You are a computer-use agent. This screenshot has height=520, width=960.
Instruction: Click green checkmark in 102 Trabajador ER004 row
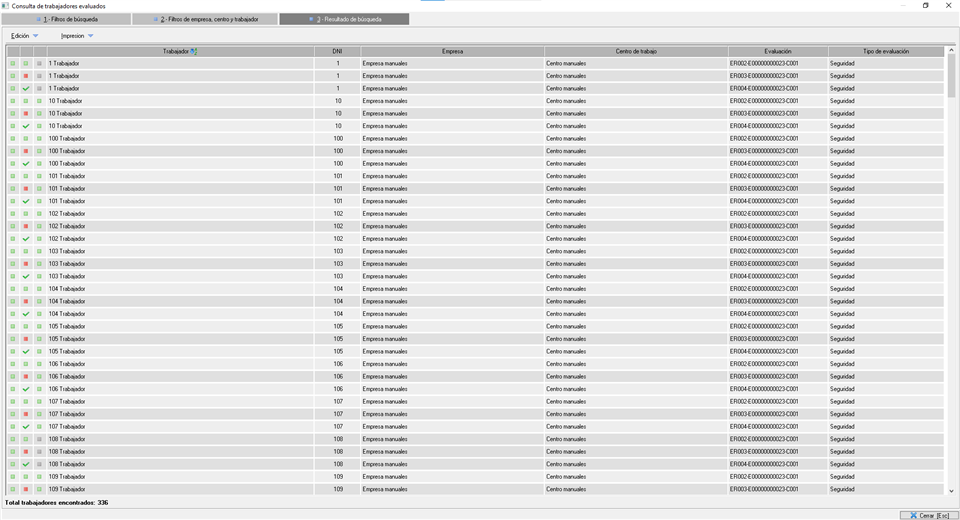coord(26,239)
